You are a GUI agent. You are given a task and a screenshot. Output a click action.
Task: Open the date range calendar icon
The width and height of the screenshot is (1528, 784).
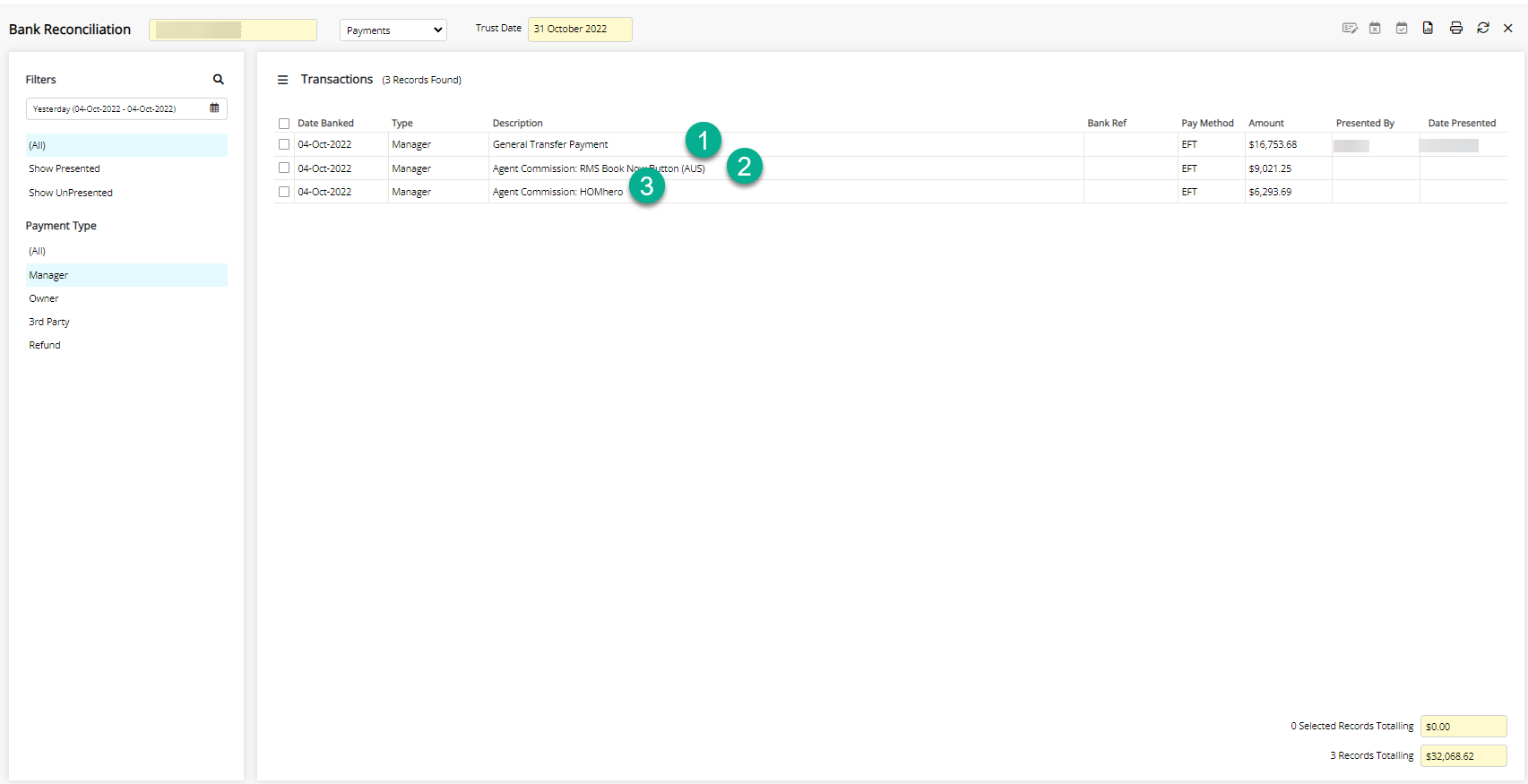[x=214, y=108]
